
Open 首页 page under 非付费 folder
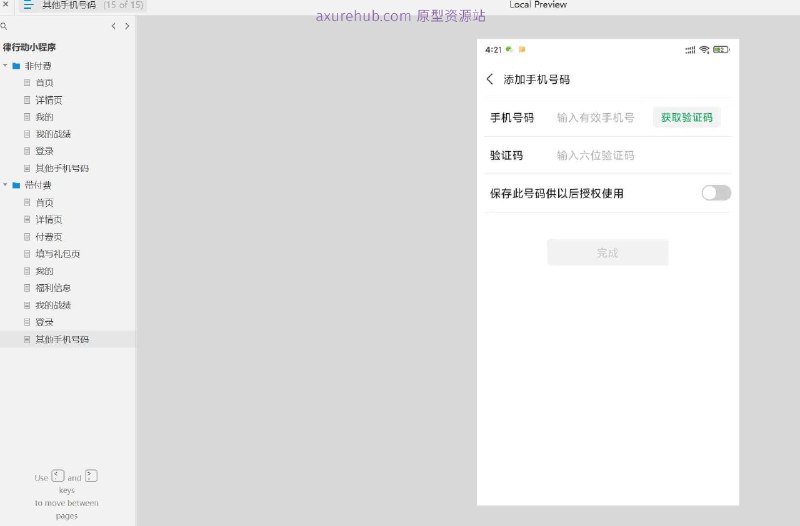click(44, 83)
